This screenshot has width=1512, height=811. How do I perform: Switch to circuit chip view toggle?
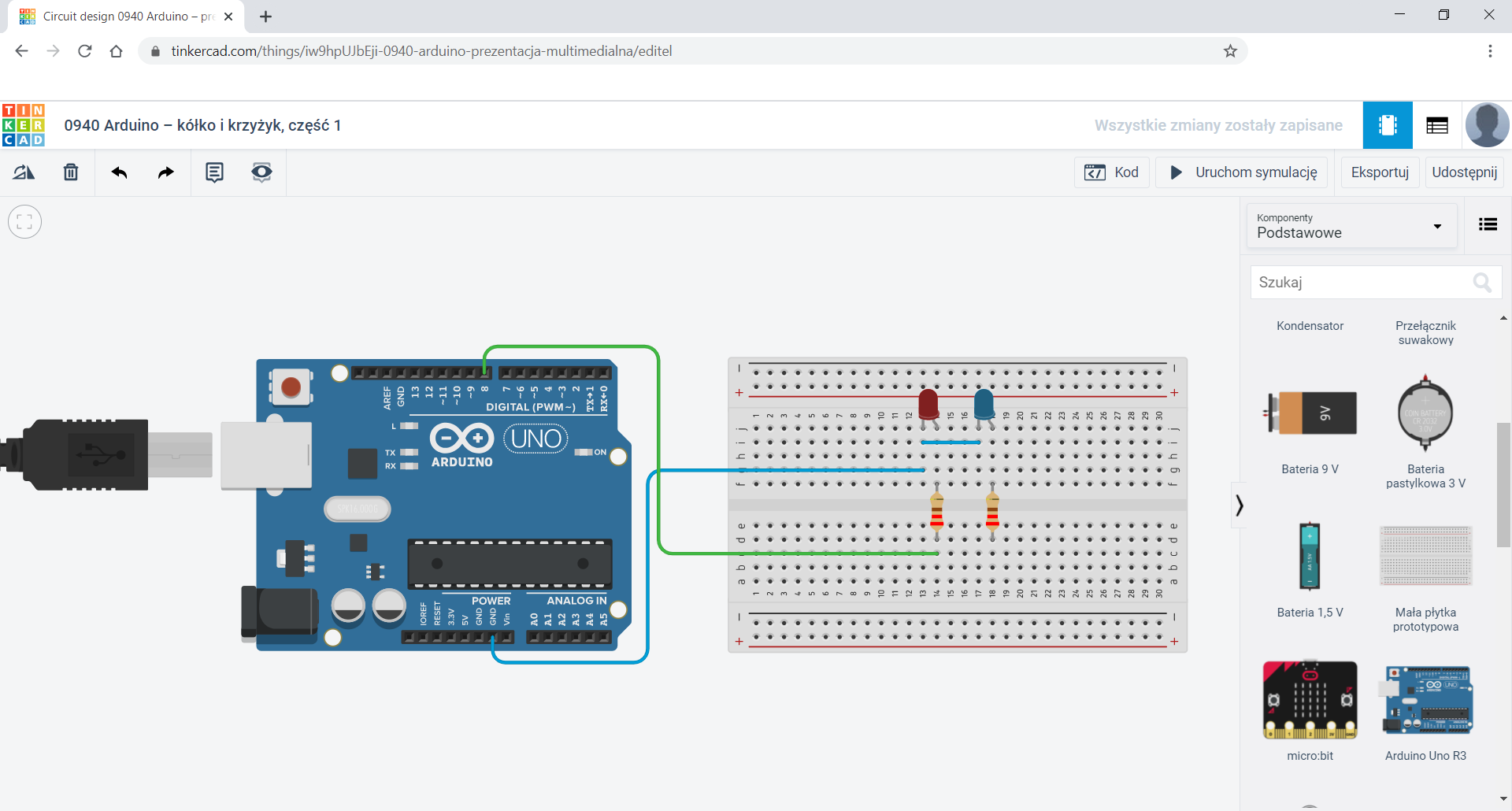[x=1388, y=124]
